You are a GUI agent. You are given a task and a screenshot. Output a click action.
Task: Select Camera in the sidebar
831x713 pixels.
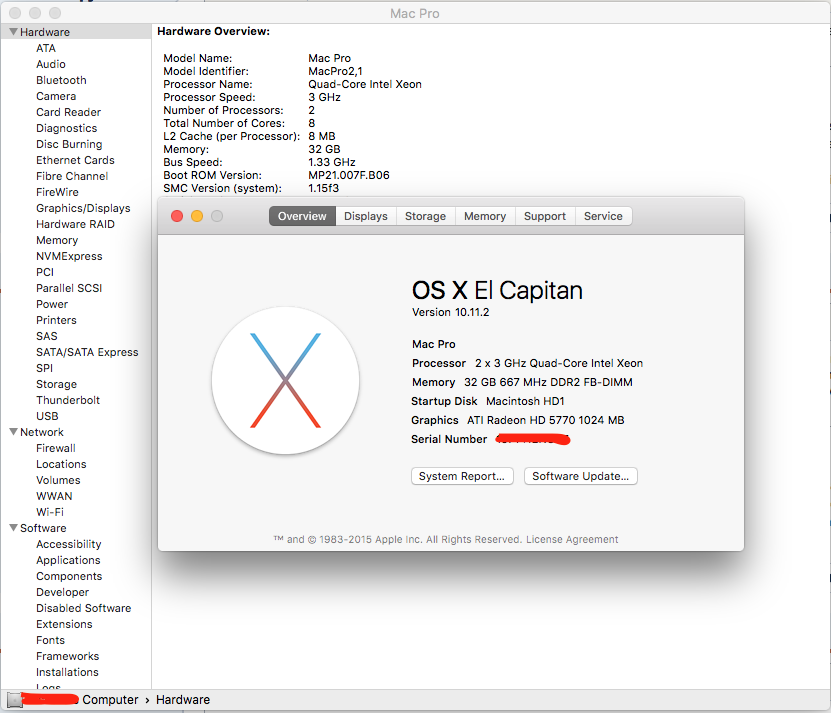tap(56, 96)
